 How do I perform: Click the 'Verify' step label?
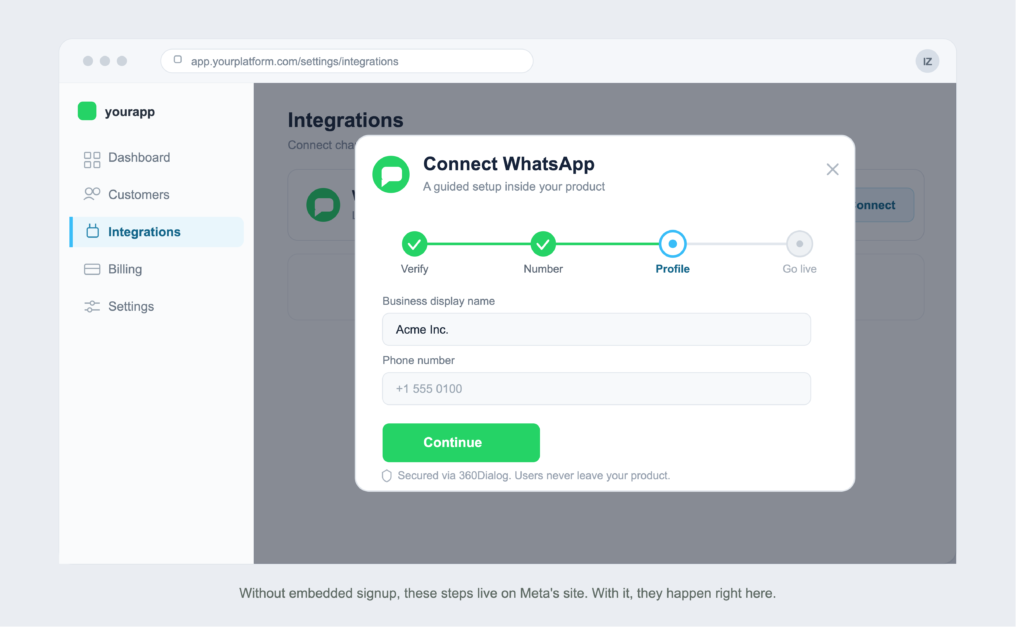coord(417,271)
